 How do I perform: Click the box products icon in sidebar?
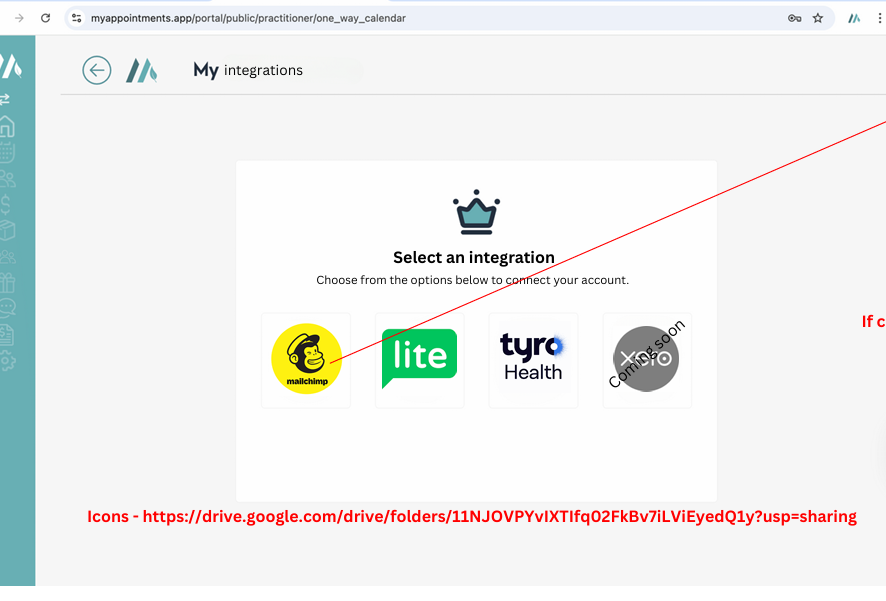point(7,231)
